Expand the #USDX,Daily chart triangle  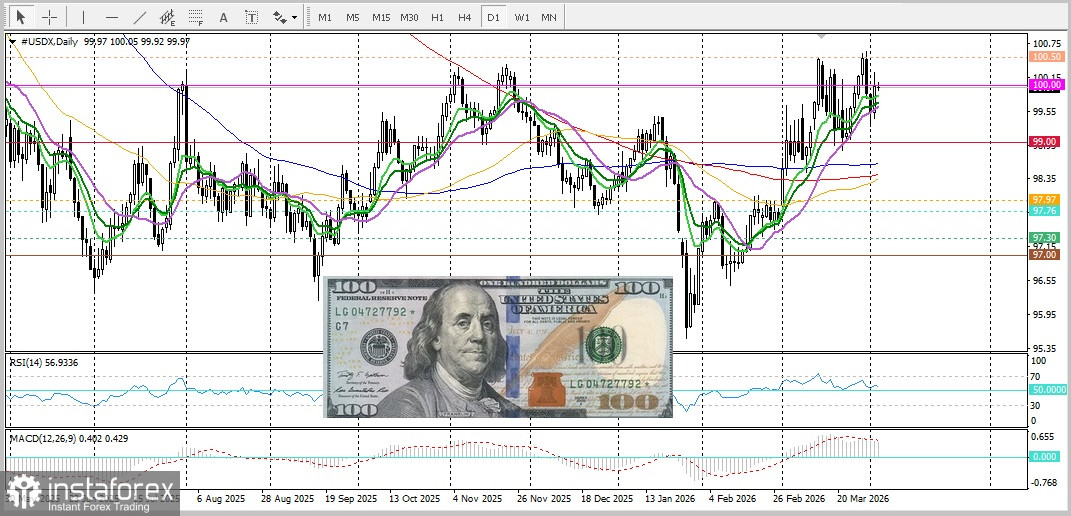click(13, 41)
